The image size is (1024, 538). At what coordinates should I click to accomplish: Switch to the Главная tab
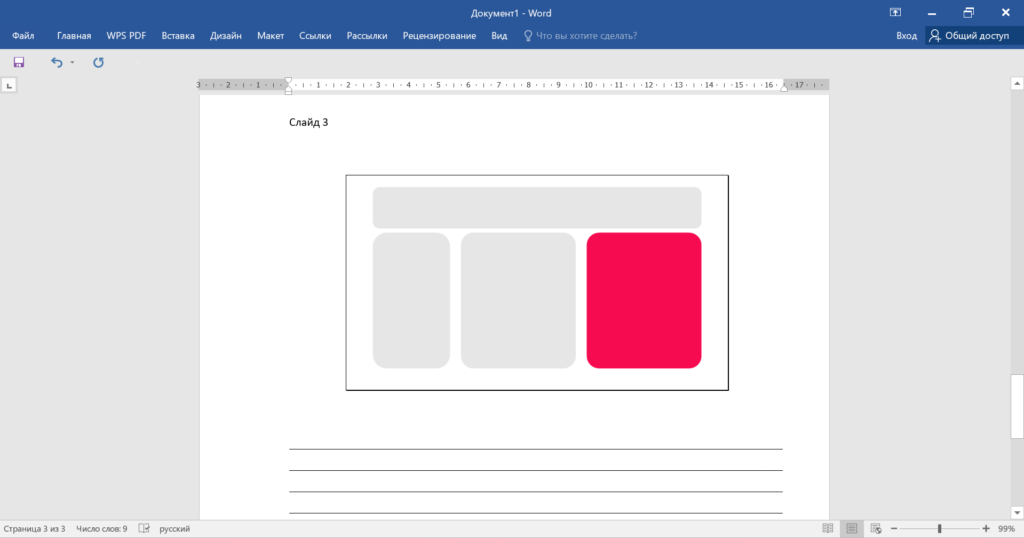74,36
